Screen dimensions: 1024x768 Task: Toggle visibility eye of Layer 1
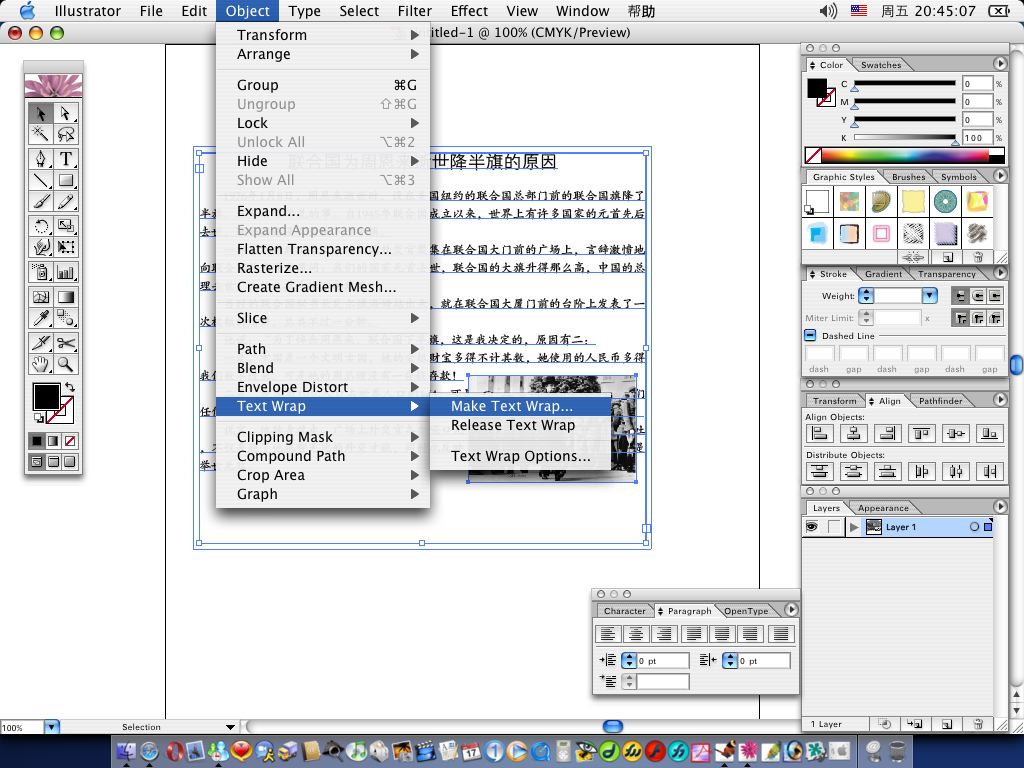812,526
